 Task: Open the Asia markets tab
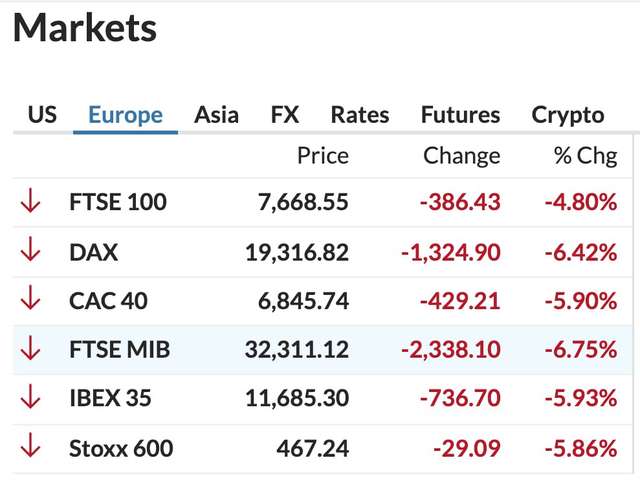pos(216,114)
